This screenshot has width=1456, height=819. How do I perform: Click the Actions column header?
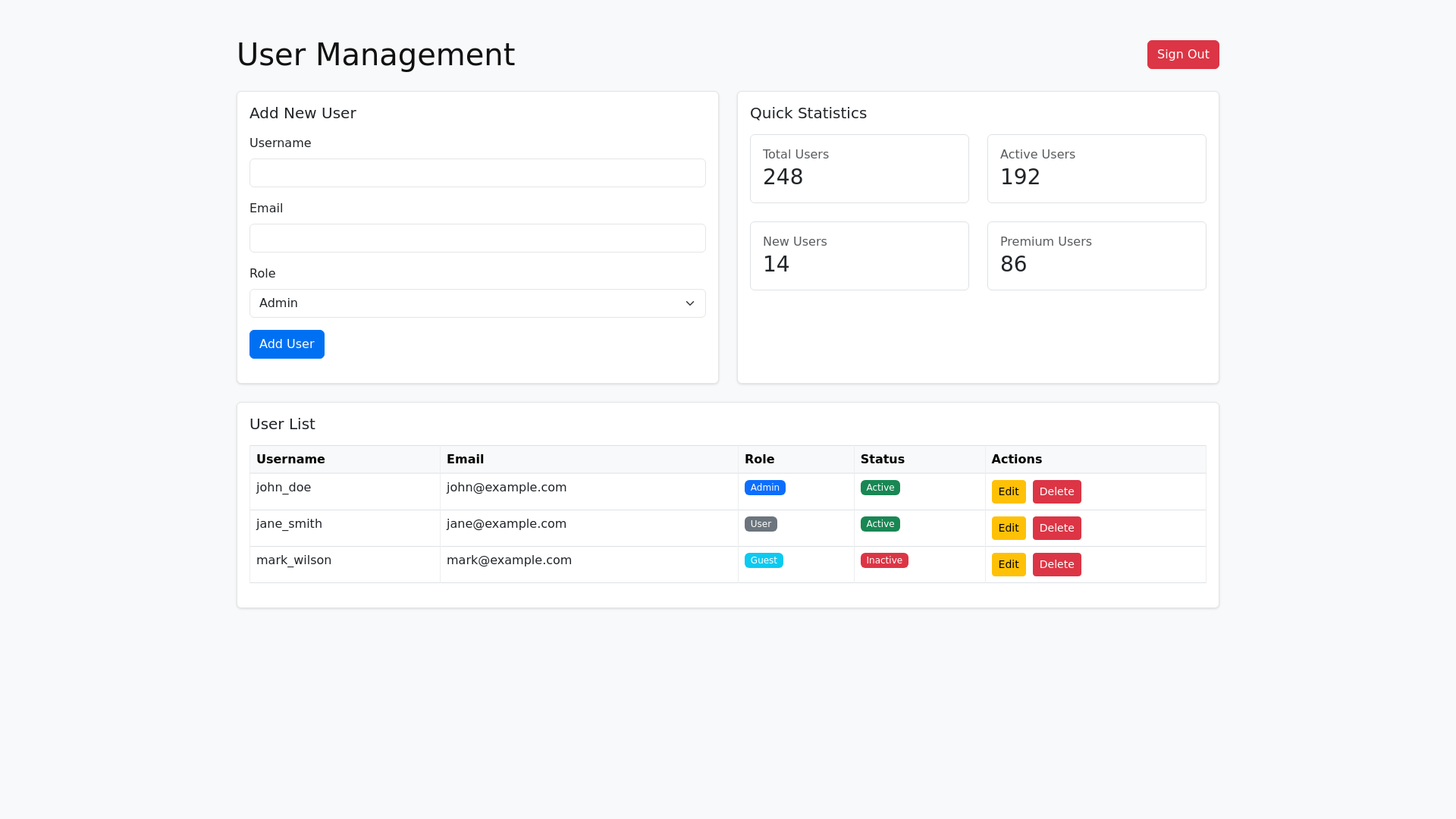[x=1096, y=460]
